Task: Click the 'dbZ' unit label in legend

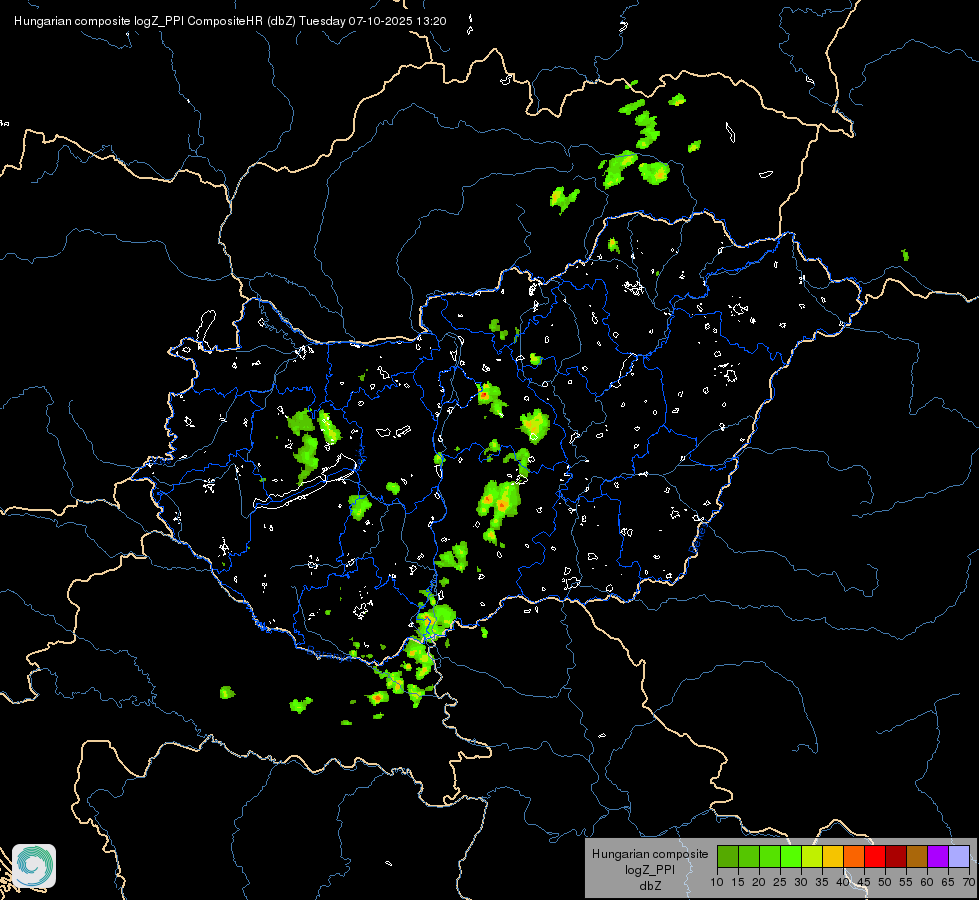Action: tap(650, 886)
